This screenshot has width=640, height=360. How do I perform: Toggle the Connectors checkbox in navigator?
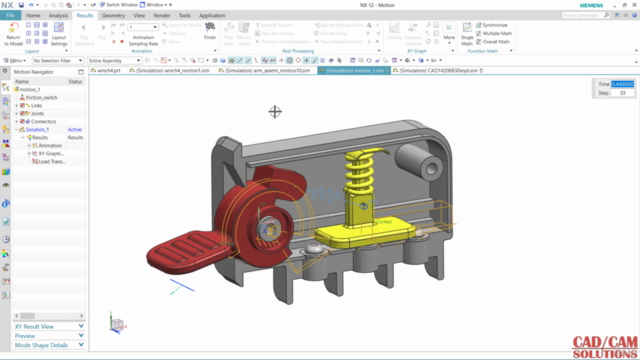[x=22, y=121]
